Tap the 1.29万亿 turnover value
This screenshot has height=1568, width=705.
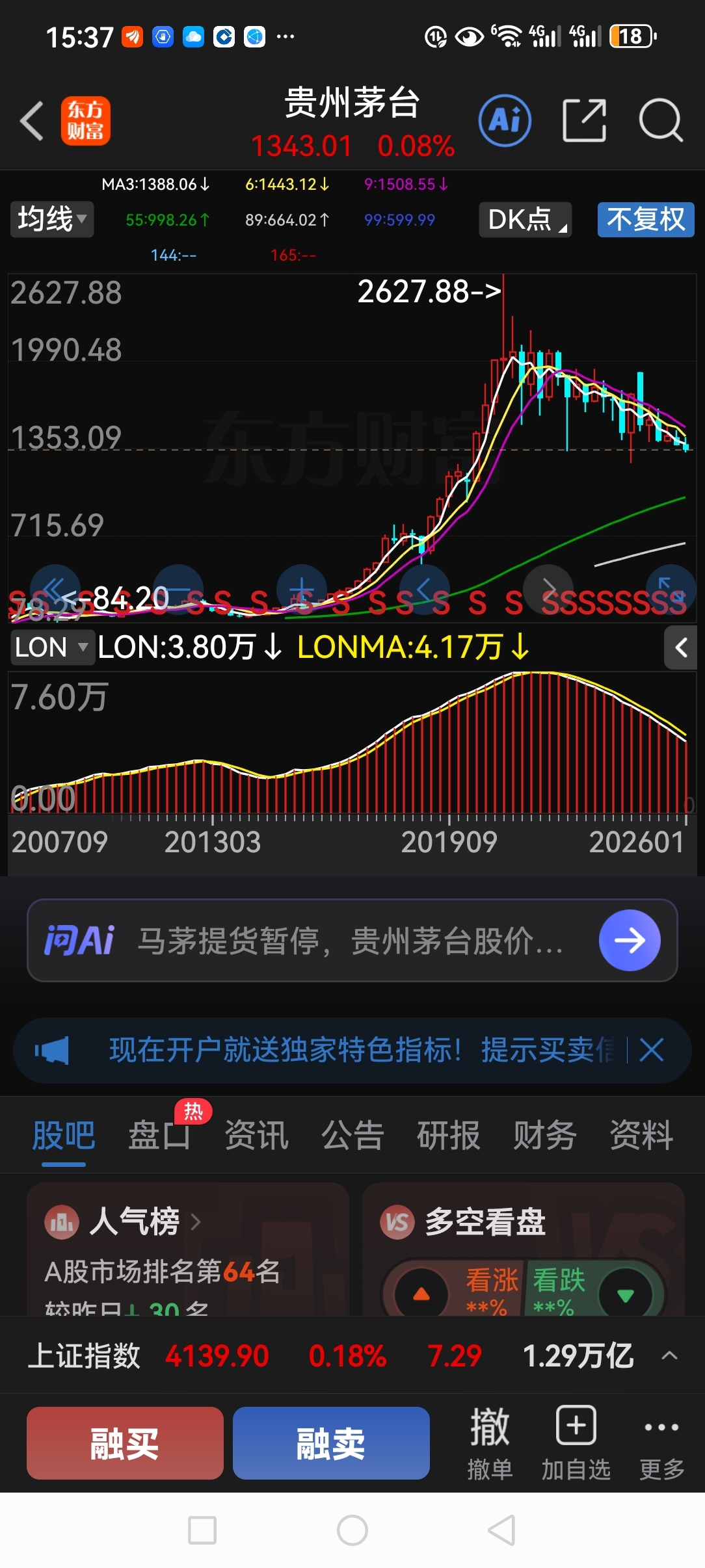[578, 1356]
